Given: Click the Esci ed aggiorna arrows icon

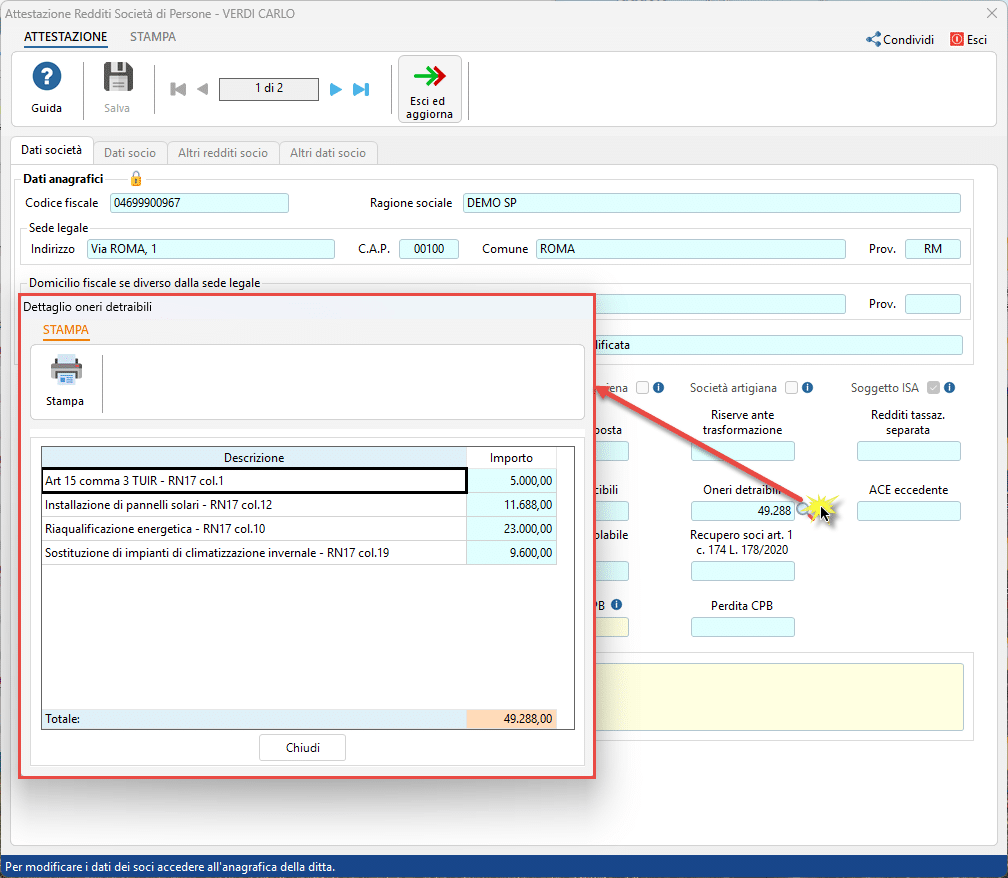Looking at the screenshot, I should pos(429,77).
